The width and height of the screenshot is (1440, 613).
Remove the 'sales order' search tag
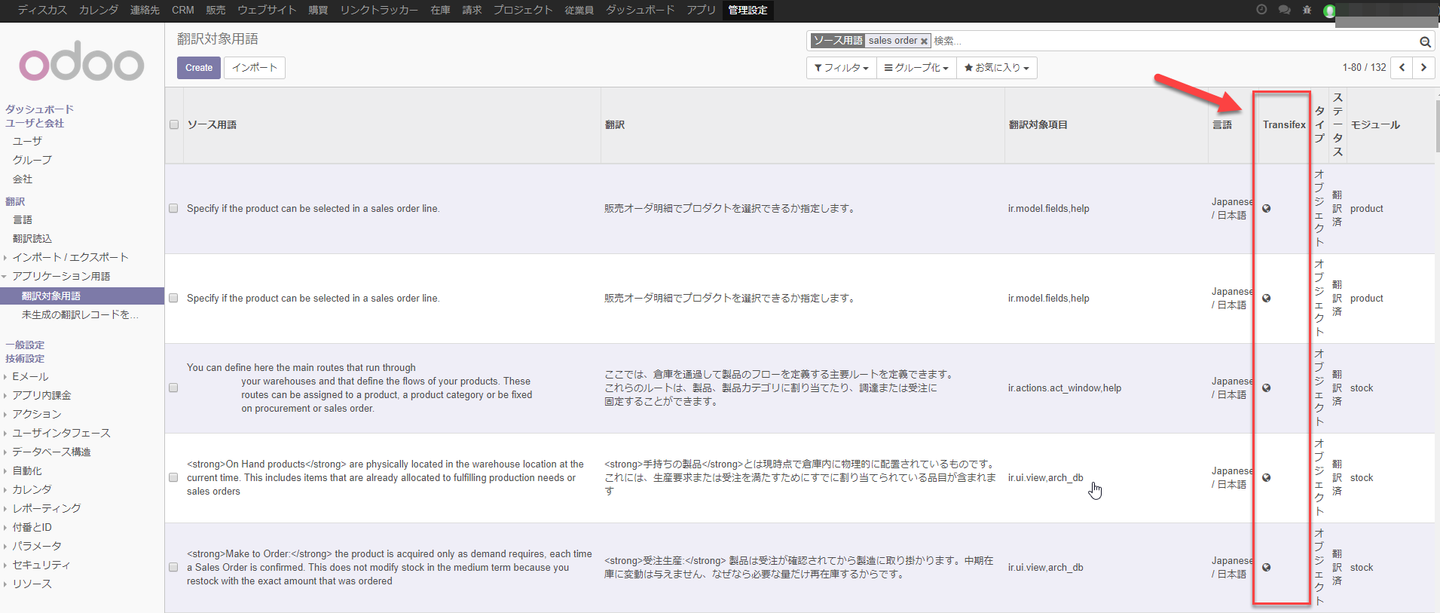pos(924,41)
